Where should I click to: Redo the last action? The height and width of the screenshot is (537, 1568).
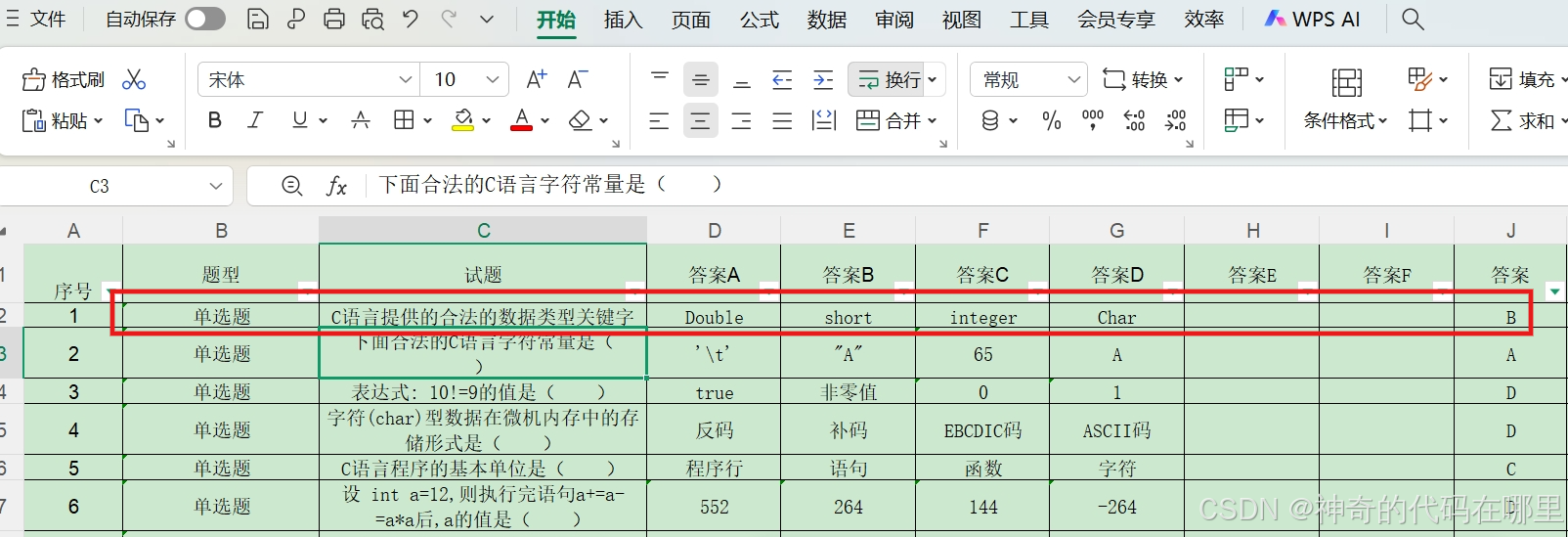[449, 19]
